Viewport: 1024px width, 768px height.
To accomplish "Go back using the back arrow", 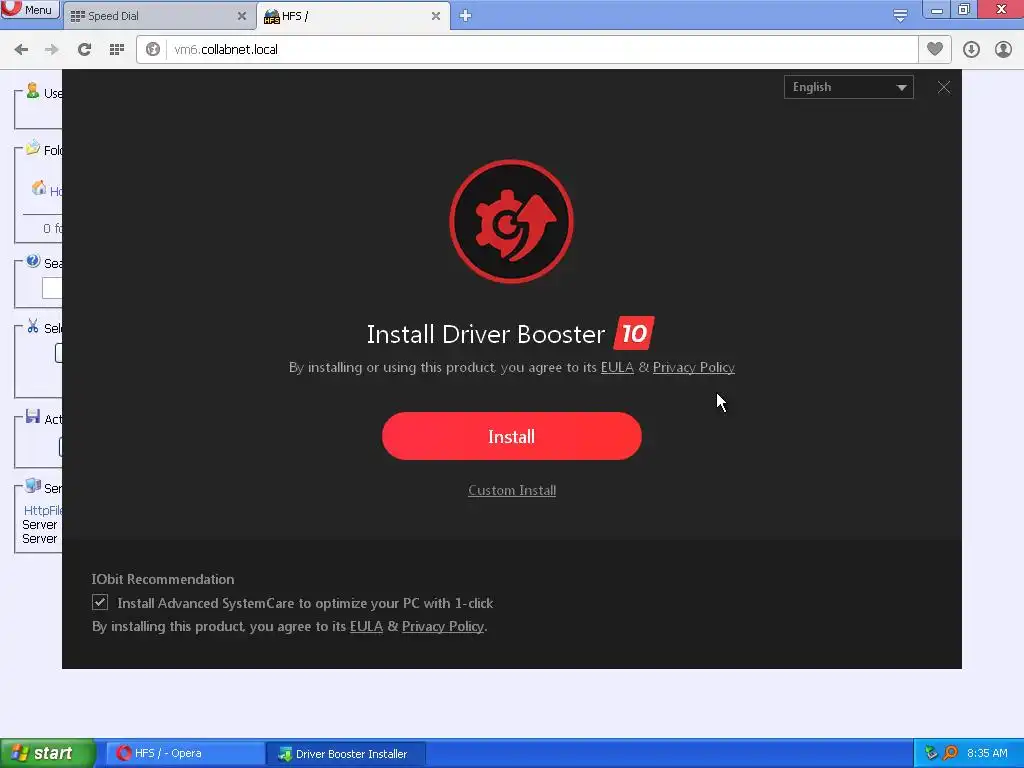I will tap(21, 50).
